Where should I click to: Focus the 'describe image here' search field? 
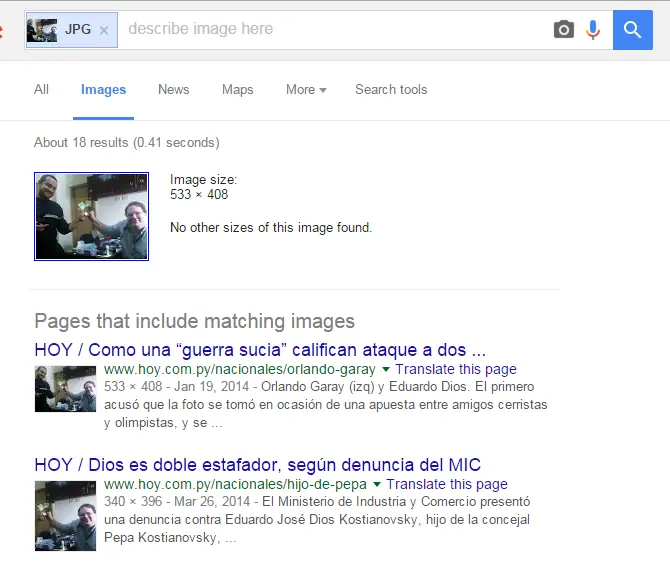(x=333, y=29)
